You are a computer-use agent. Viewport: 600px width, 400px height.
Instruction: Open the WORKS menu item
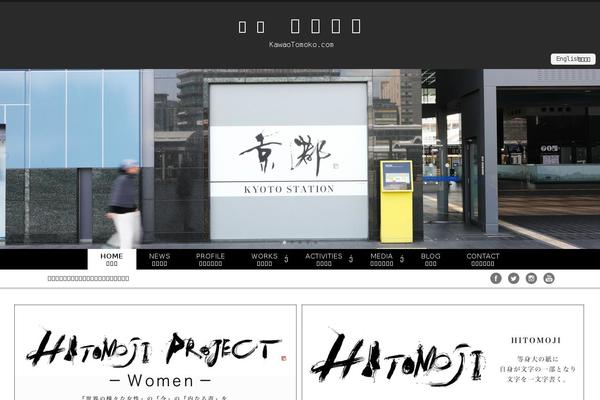[264, 259]
